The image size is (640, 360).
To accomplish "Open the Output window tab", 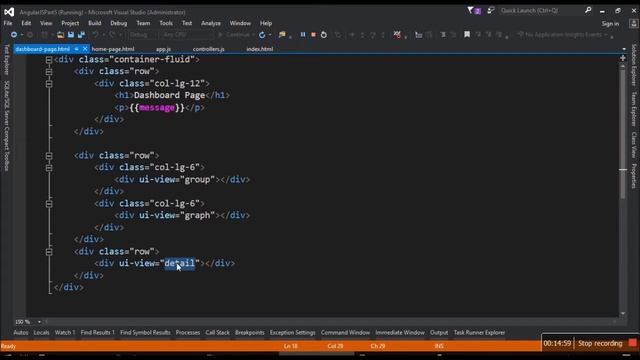I will coord(439,333).
